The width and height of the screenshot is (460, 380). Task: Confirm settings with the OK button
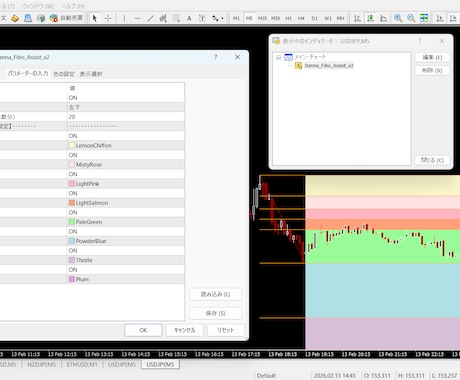[143, 330]
